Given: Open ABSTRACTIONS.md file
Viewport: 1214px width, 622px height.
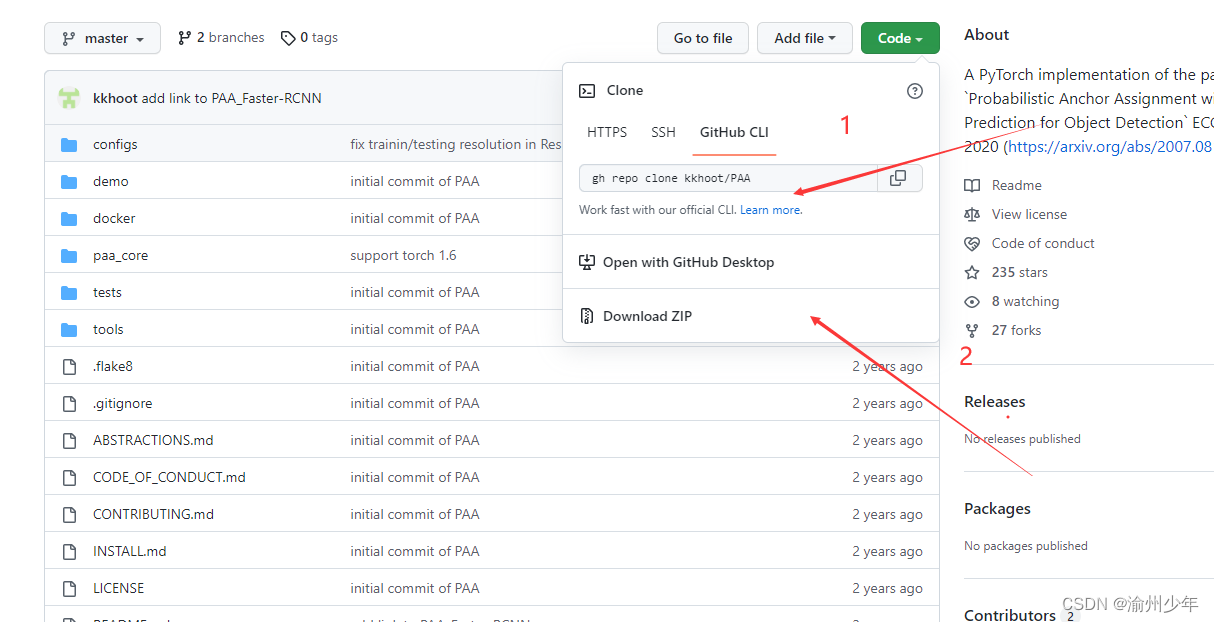Looking at the screenshot, I should (x=153, y=440).
